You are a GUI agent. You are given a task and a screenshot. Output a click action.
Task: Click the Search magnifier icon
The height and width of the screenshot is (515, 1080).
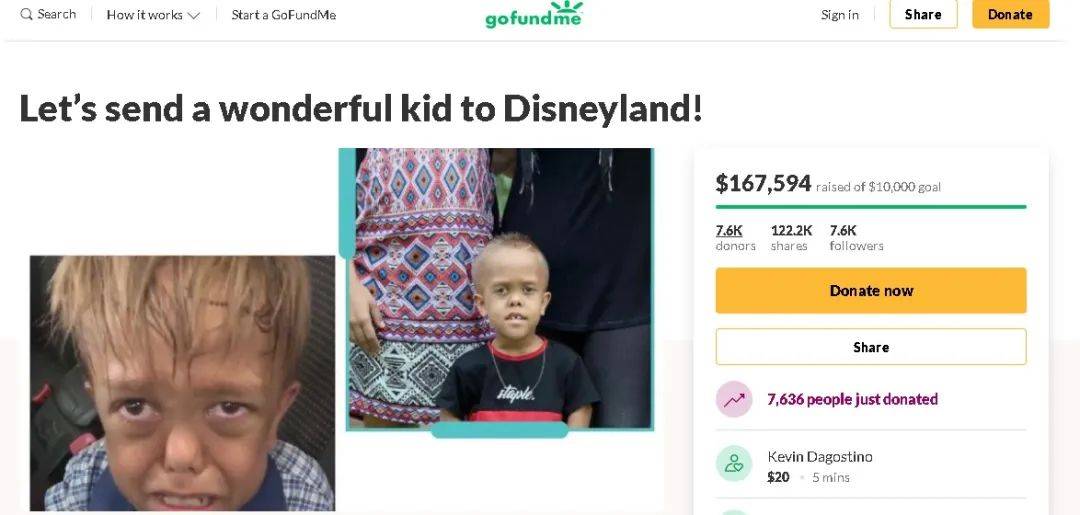26,14
